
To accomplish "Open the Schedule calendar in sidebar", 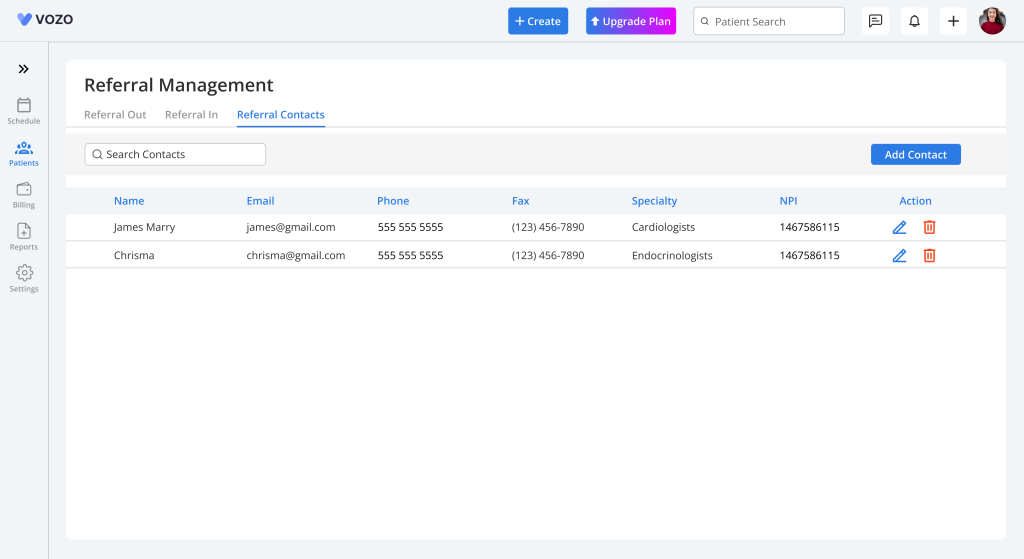I will 24,110.
